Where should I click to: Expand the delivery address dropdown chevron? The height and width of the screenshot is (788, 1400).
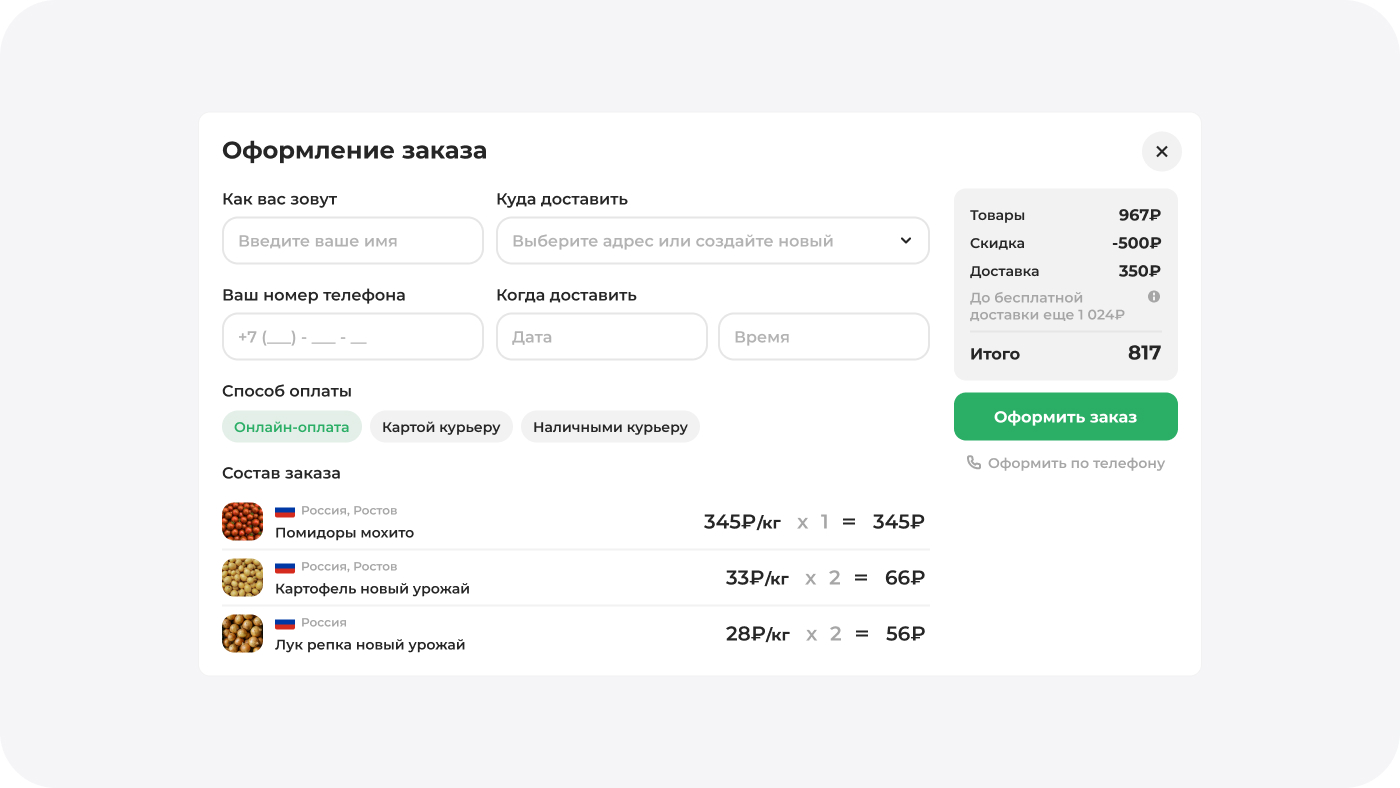(905, 241)
